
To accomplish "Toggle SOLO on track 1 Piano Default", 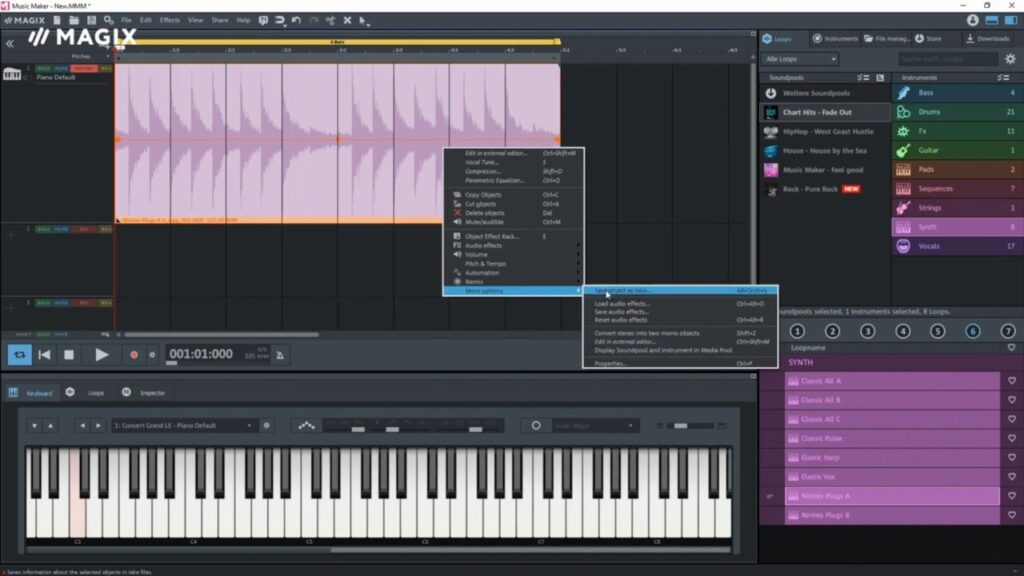I will point(44,69).
